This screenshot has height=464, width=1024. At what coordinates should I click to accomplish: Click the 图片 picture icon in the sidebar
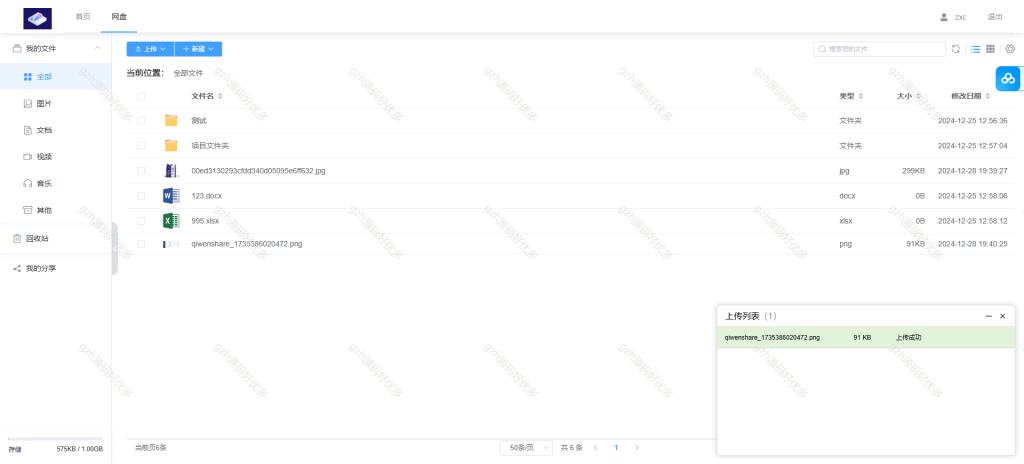(x=27, y=103)
